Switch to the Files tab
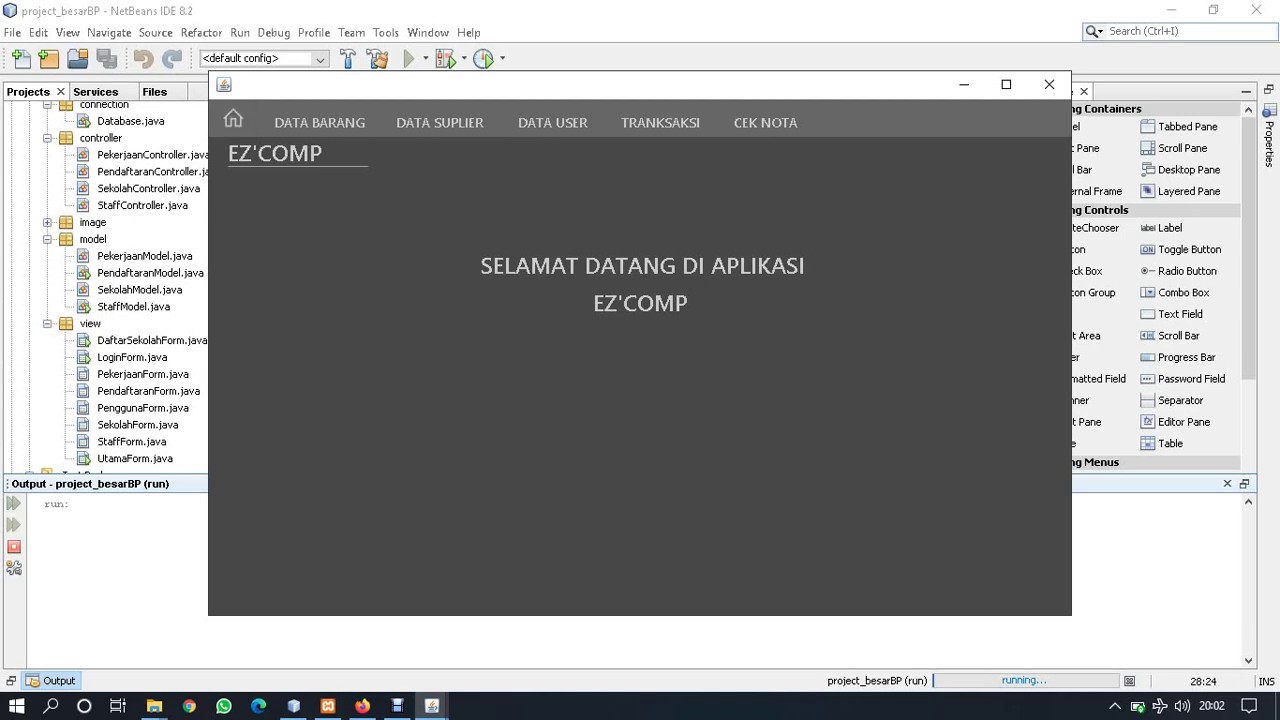 155,92
